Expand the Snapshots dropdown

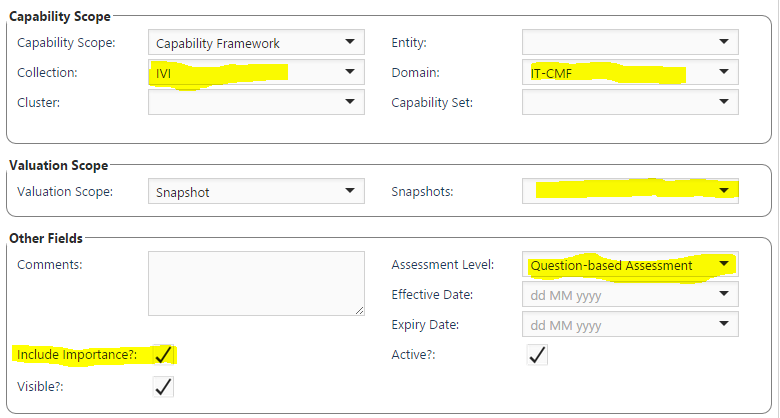[x=723, y=191]
